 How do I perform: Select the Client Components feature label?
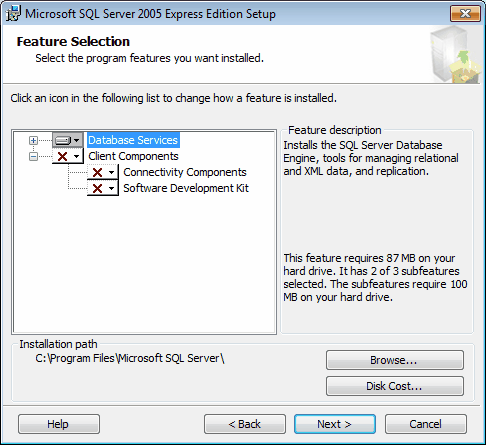[x=133, y=156]
